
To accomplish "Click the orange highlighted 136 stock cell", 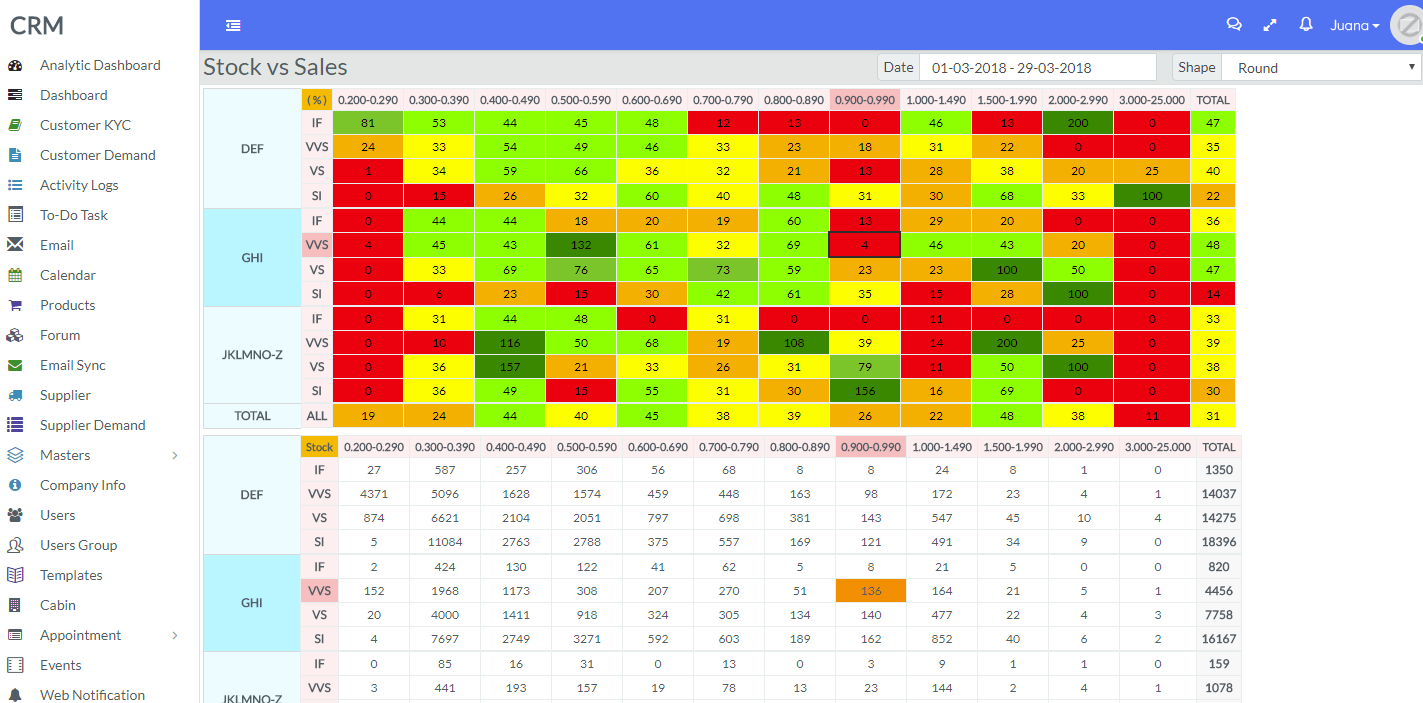I will point(870,591).
